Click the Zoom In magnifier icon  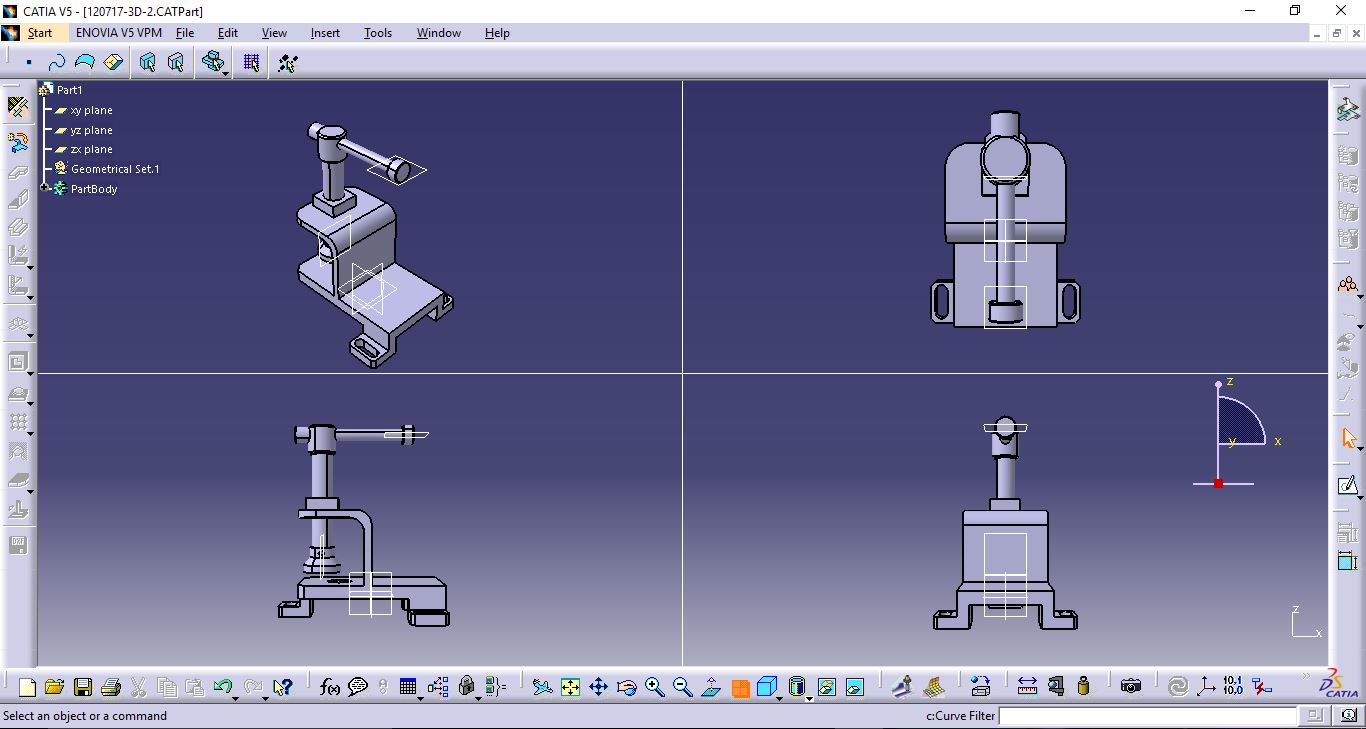pos(656,687)
